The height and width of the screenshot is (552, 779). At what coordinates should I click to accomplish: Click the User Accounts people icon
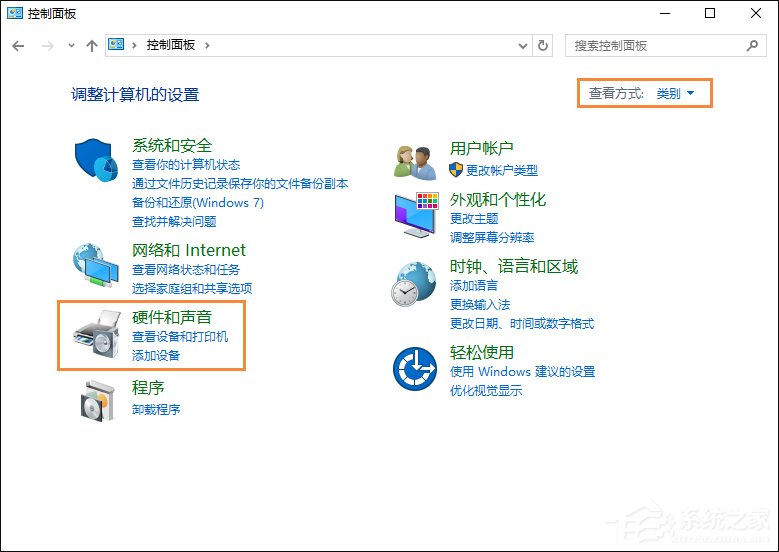tap(415, 161)
